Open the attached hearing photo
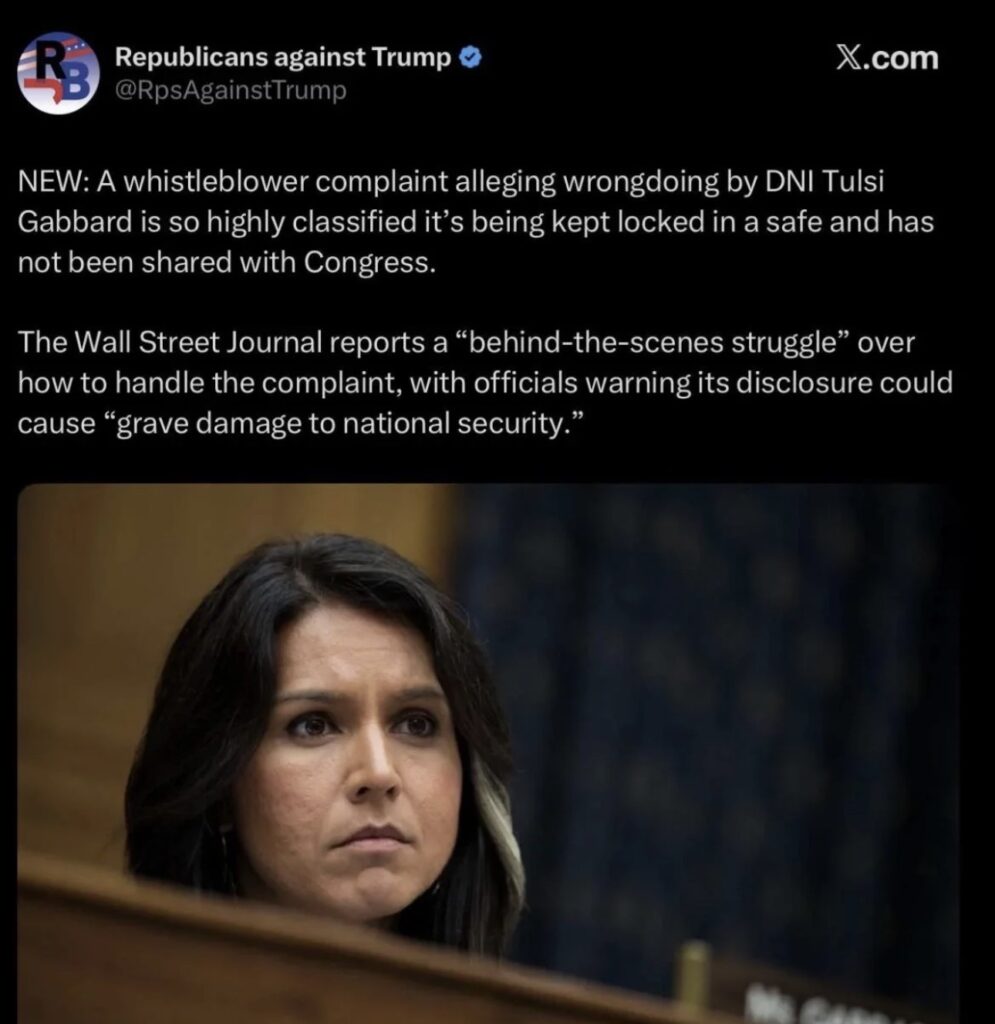 coord(488,754)
